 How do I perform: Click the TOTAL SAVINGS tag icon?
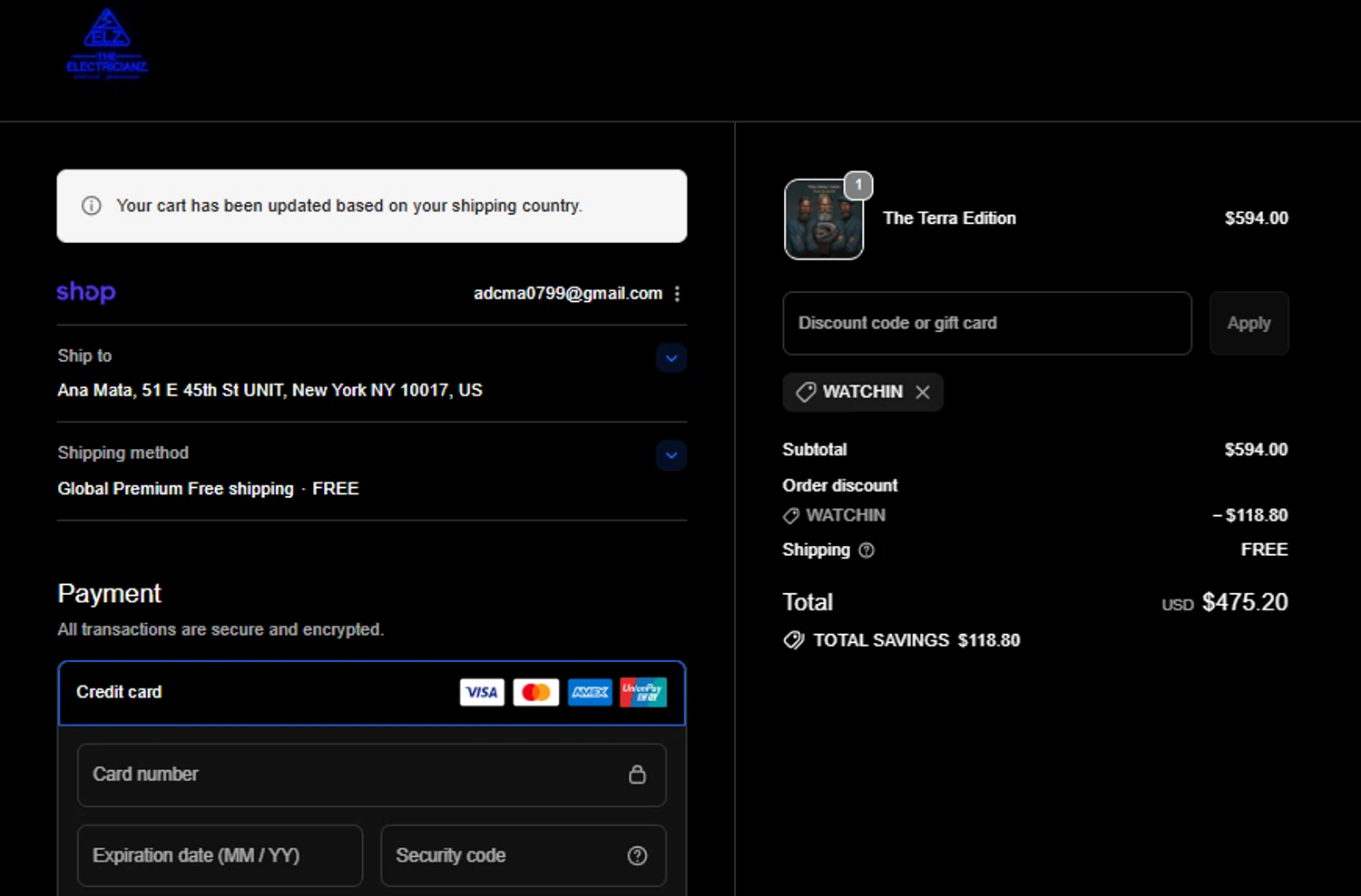pyautogui.click(x=794, y=640)
